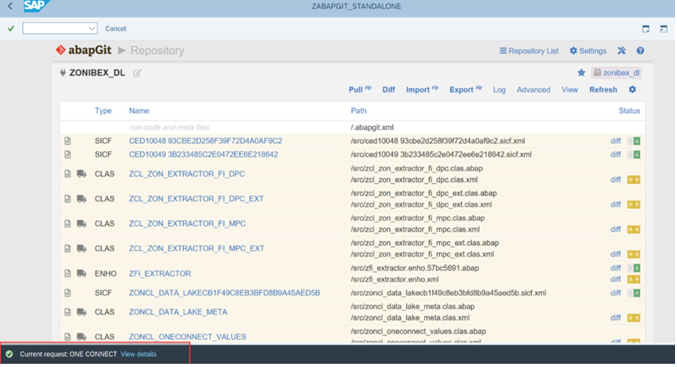Open the help question mark icon
Viewport: 677px width, 367px height.
point(640,51)
